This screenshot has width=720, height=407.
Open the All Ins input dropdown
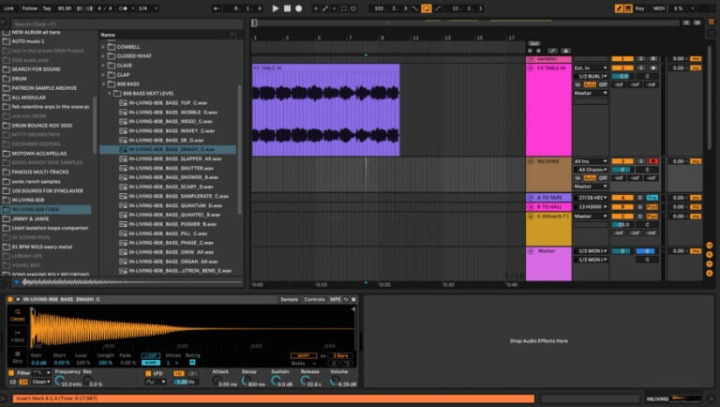pos(591,162)
